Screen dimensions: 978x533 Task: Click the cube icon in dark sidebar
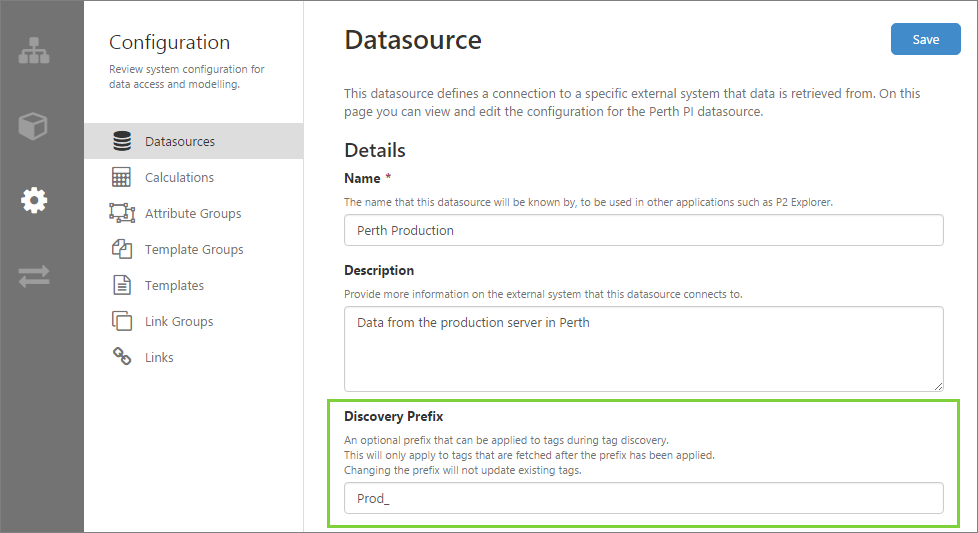click(x=34, y=126)
